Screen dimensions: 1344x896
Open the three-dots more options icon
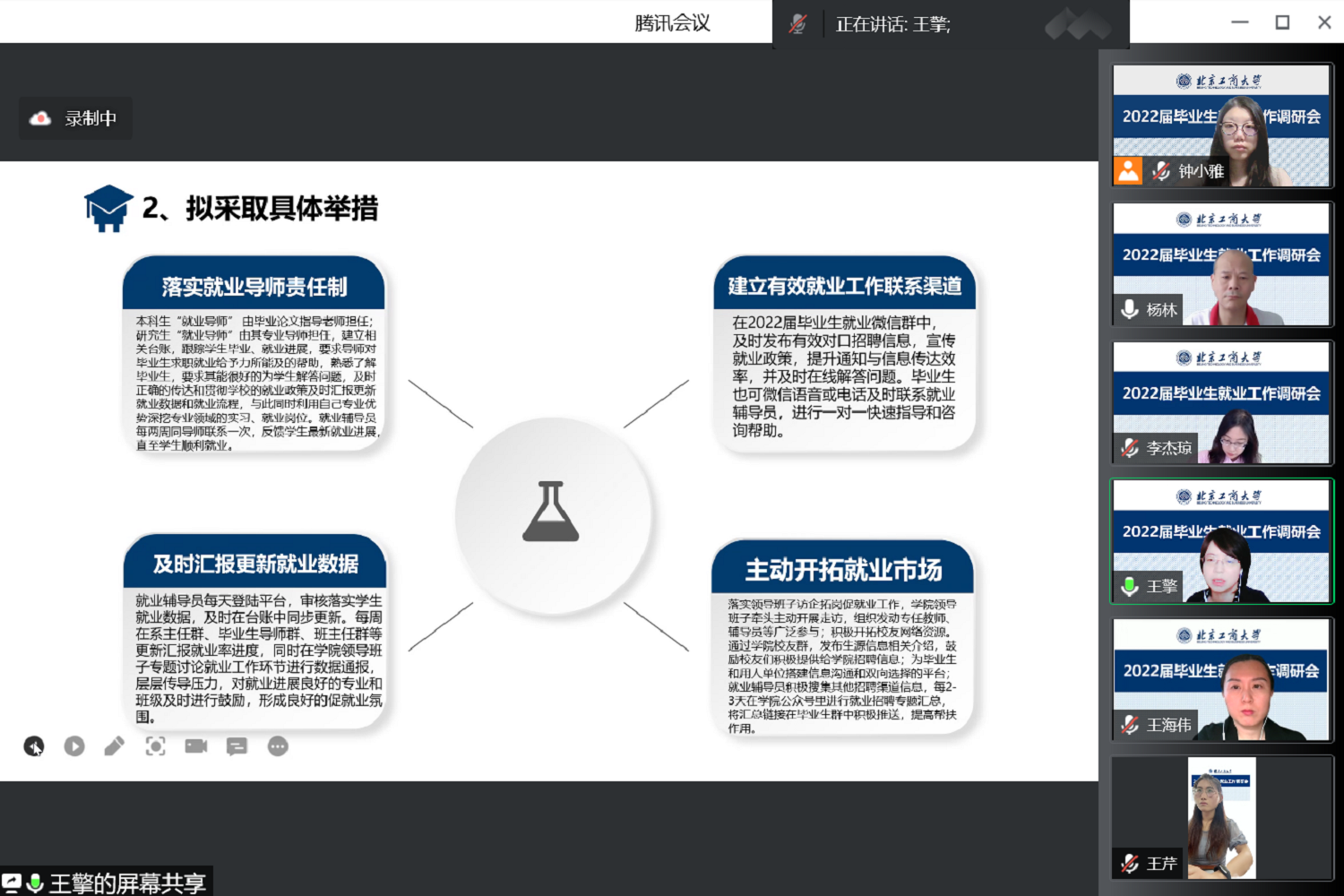(x=278, y=746)
